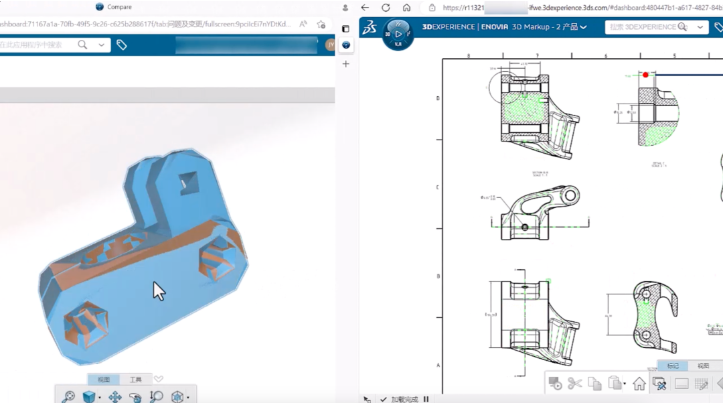Screen dimensions: 724x405
Task: Click the add to favorites star icon
Action: [321, 24]
